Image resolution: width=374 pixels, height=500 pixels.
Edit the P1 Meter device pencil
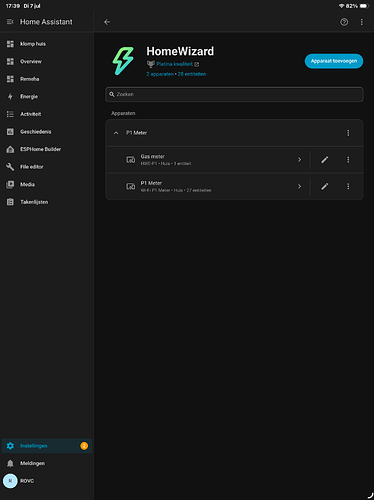pos(325,186)
